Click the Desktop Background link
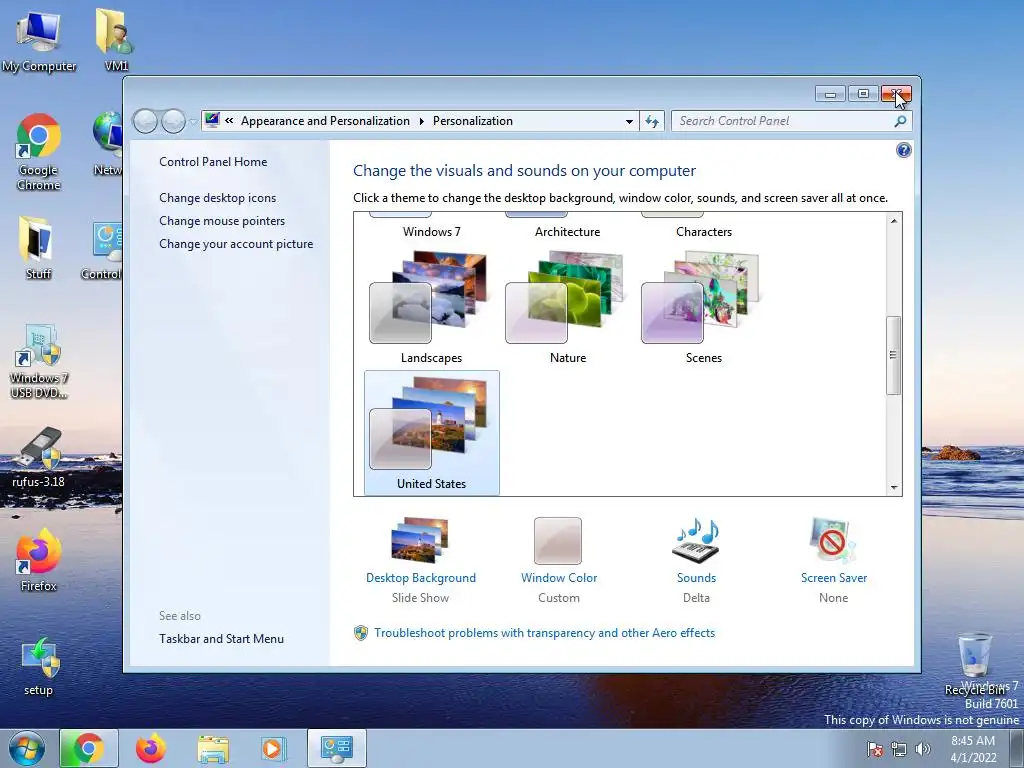 (x=421, y=578)
